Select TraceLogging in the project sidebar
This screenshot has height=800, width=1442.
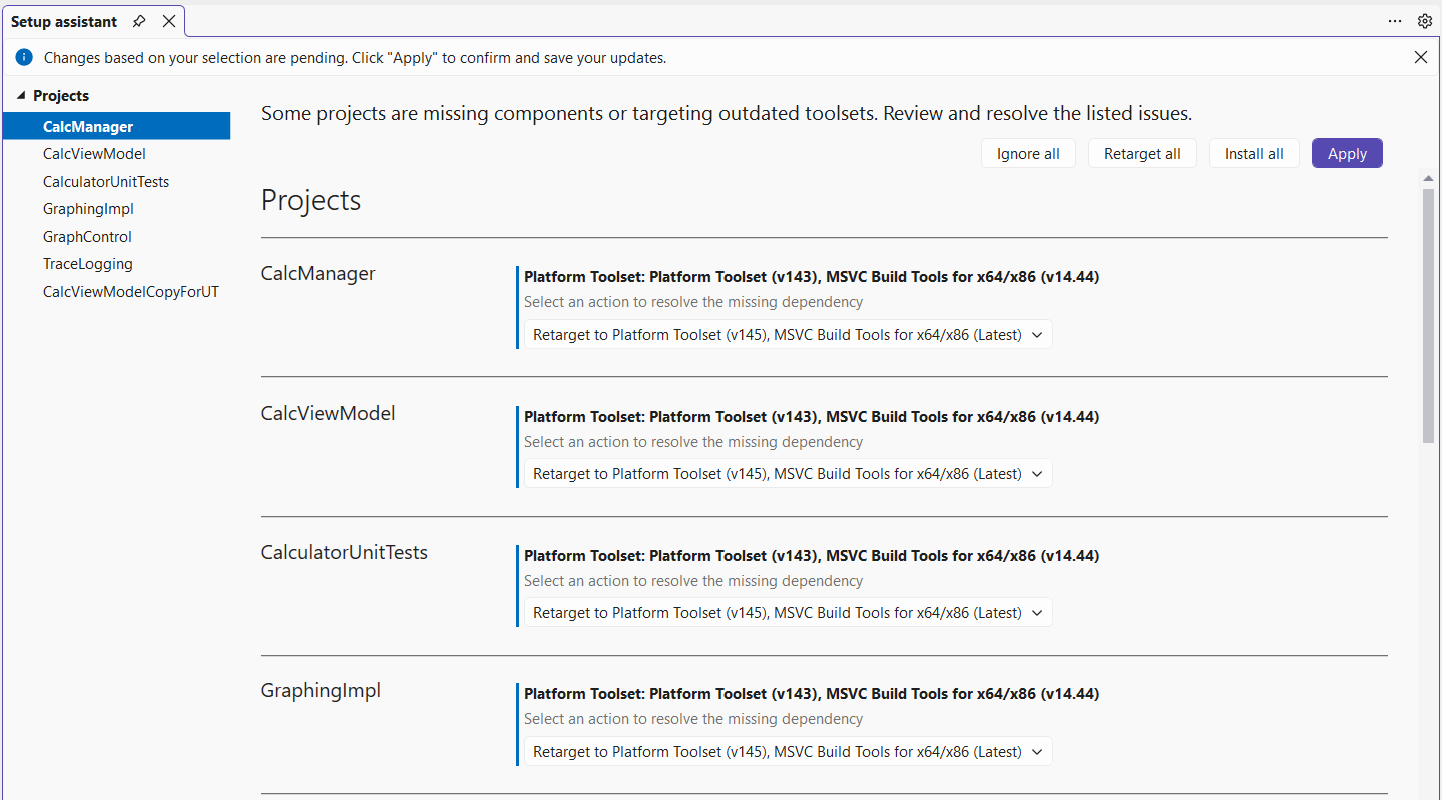point(88,263)
